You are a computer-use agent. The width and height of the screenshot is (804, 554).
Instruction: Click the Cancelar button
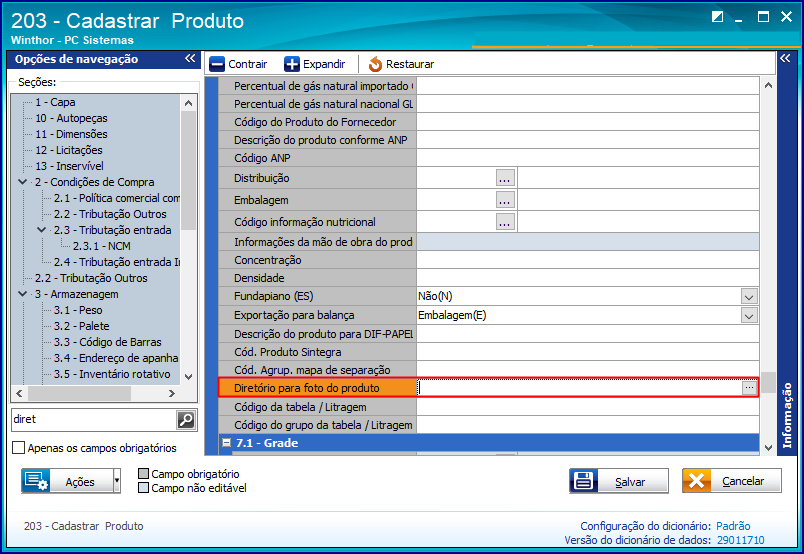732,481
